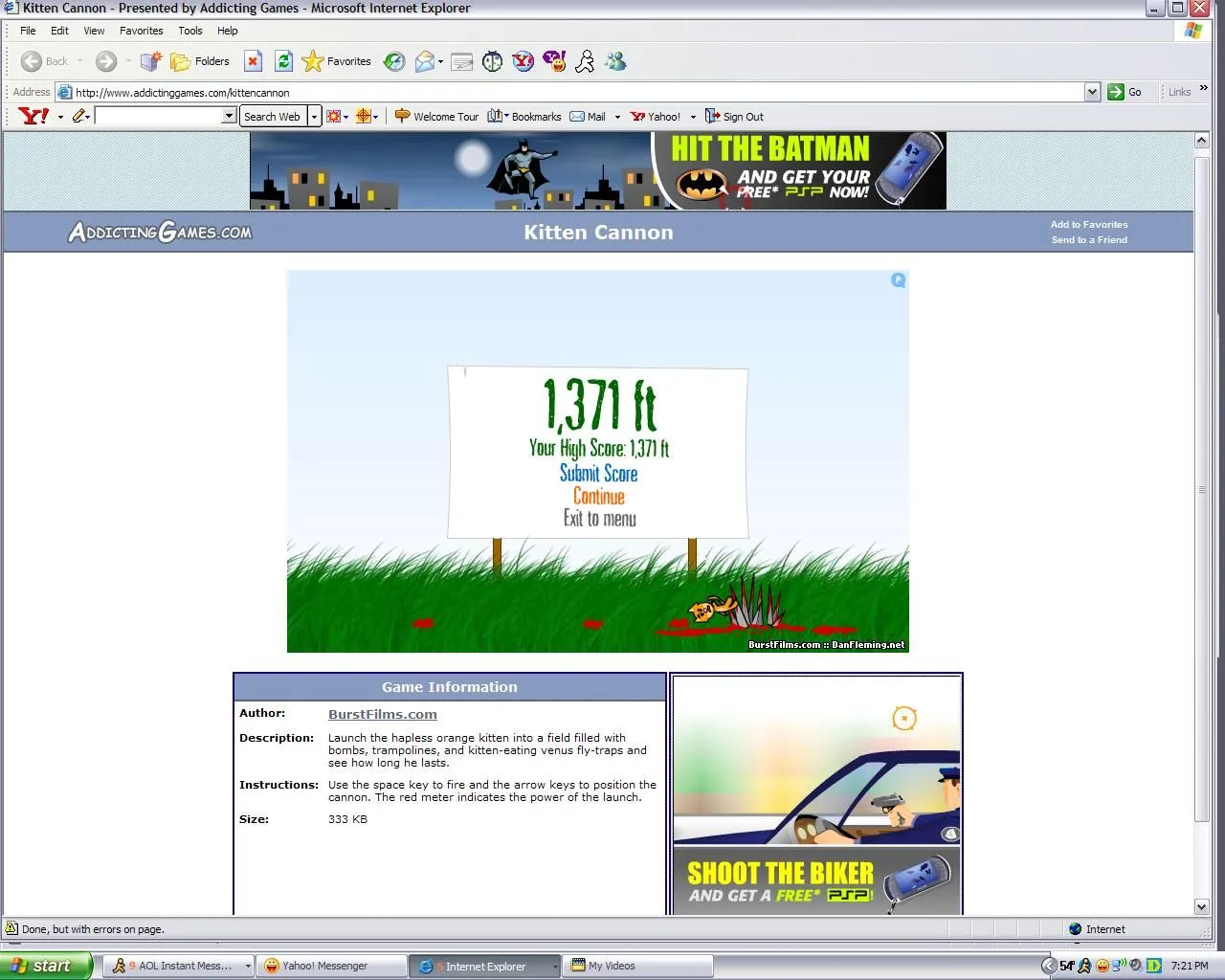Click the Shoot the Biker ad image
1225x980 pixels.
816,794
